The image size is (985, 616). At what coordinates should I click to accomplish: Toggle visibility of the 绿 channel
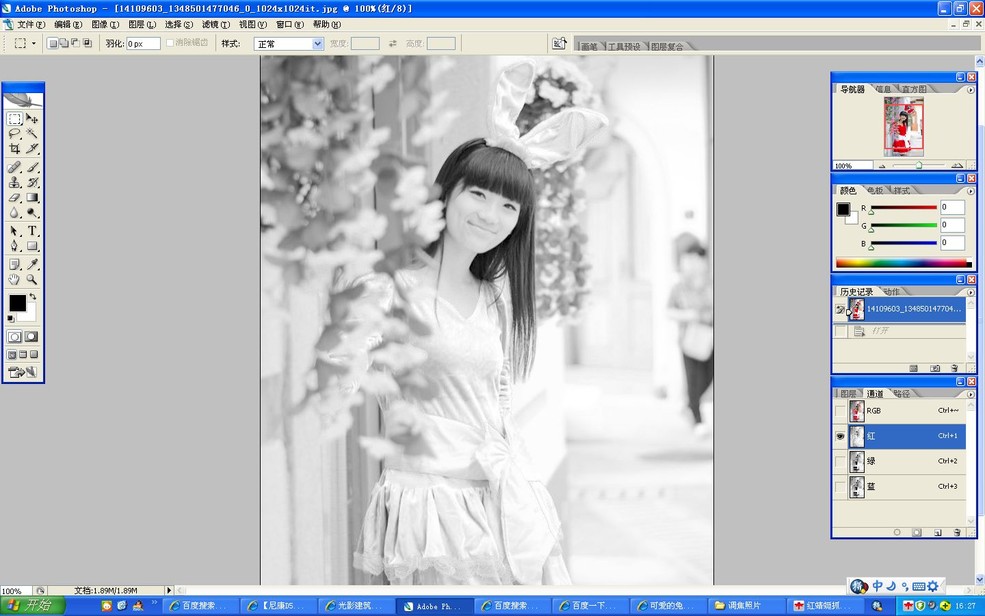coord(839,458)
